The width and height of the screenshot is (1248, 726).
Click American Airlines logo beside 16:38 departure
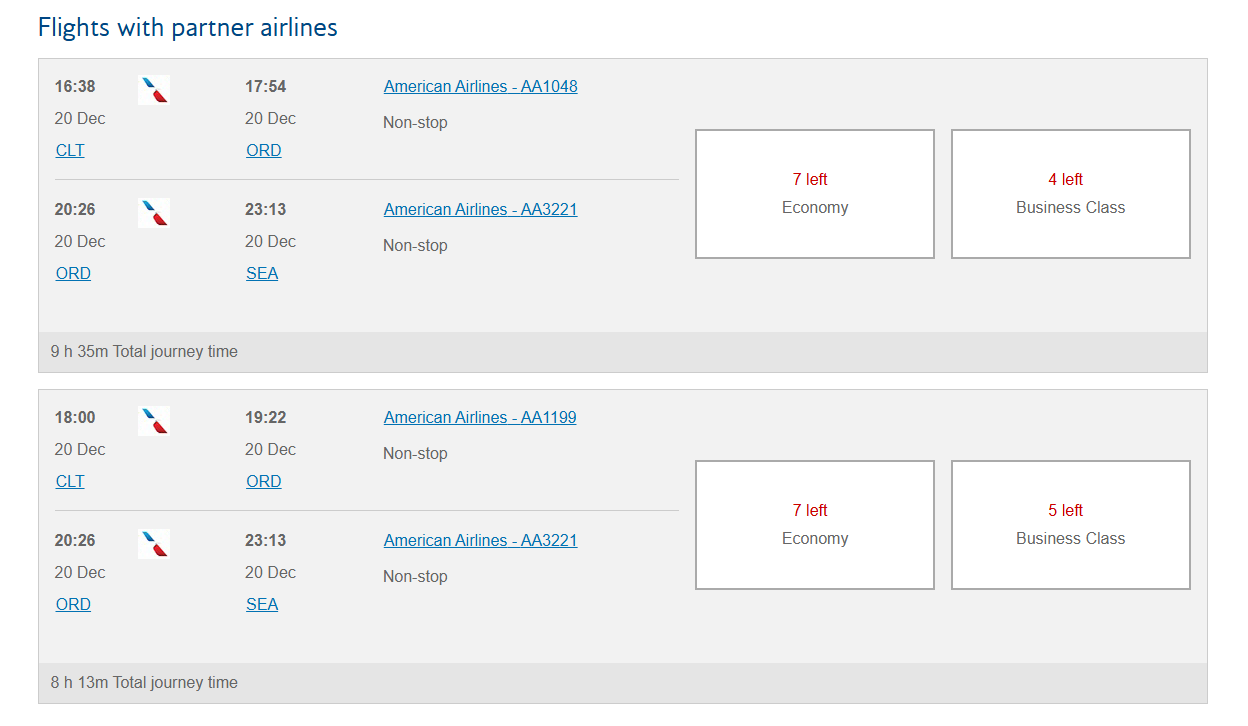(154, 90)
